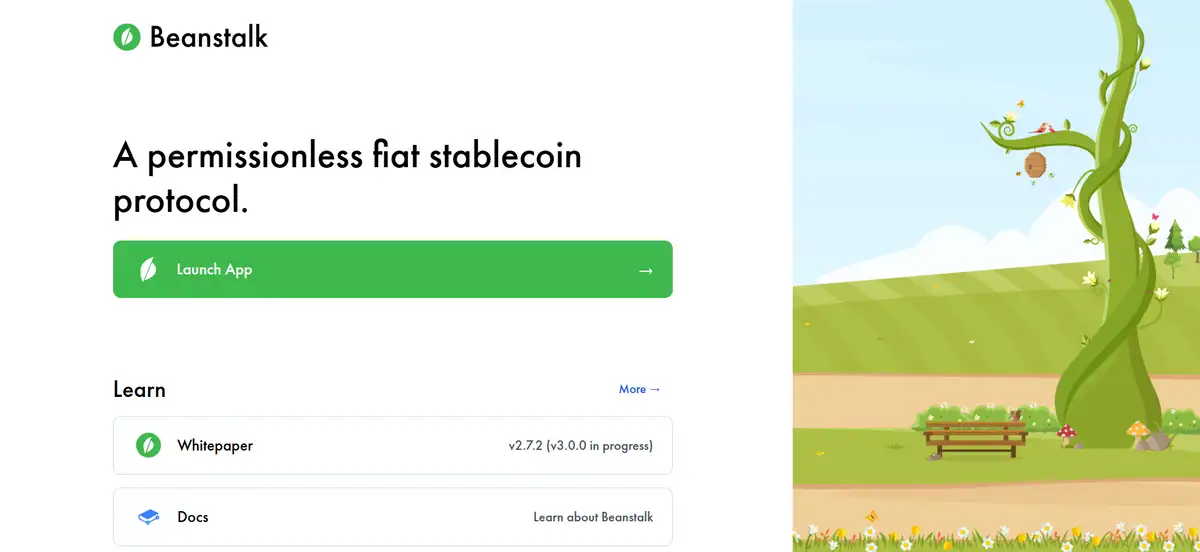Click the wooden bench in the illustration
Screen dimensions: 1200x552
[975, 437]
